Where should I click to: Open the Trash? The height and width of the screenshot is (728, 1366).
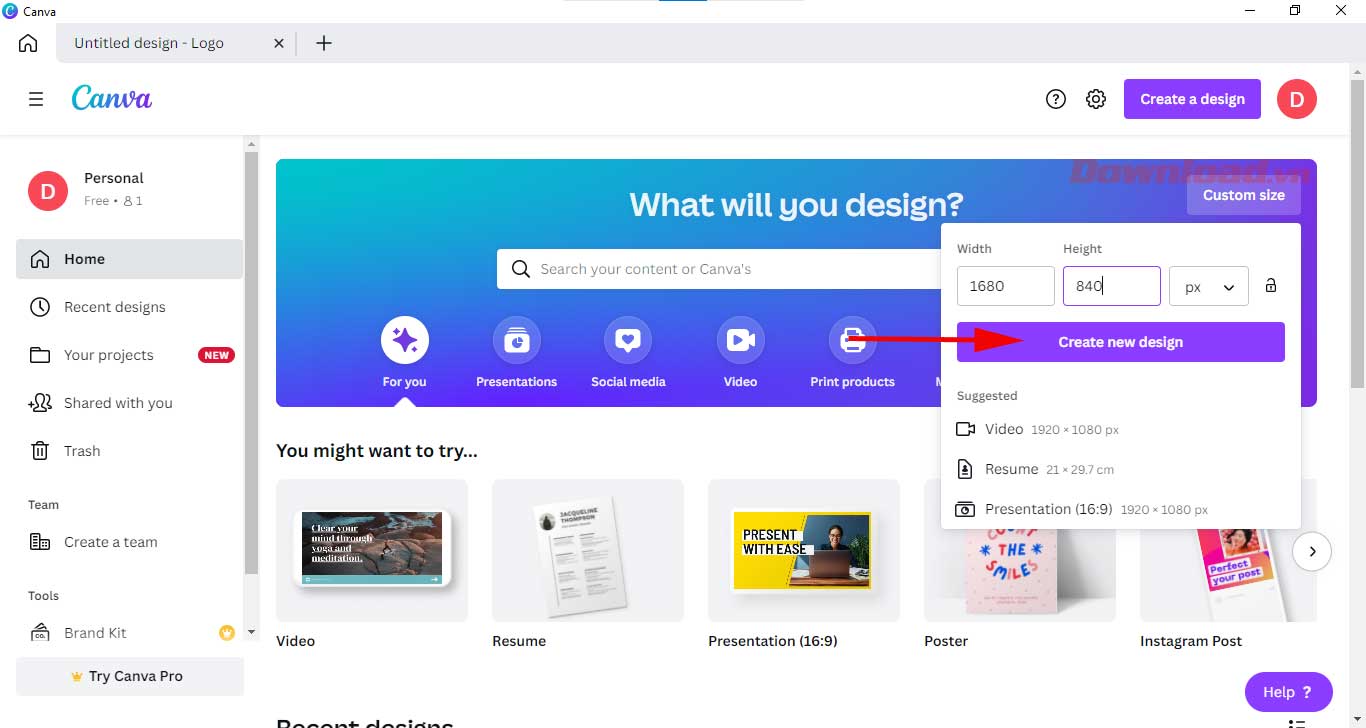(129, 451)
